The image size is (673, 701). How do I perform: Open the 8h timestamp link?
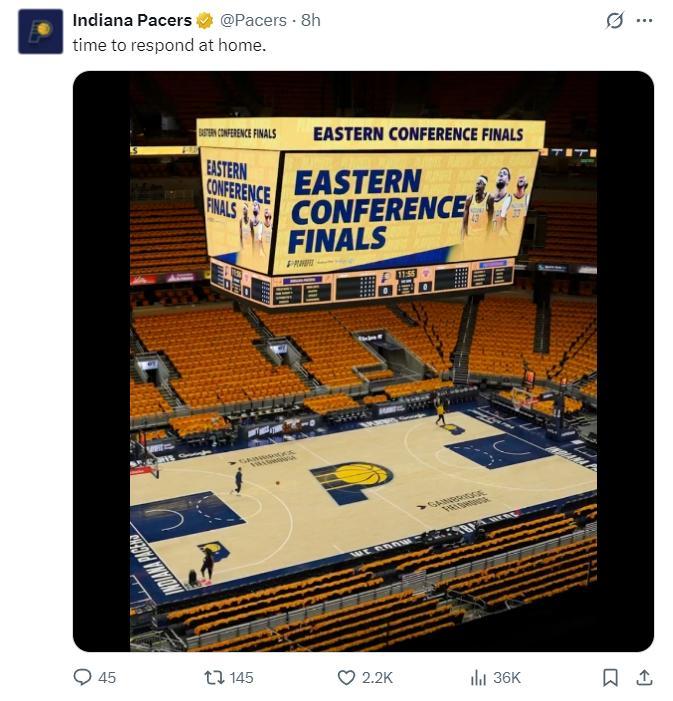[x=311, y=20]
